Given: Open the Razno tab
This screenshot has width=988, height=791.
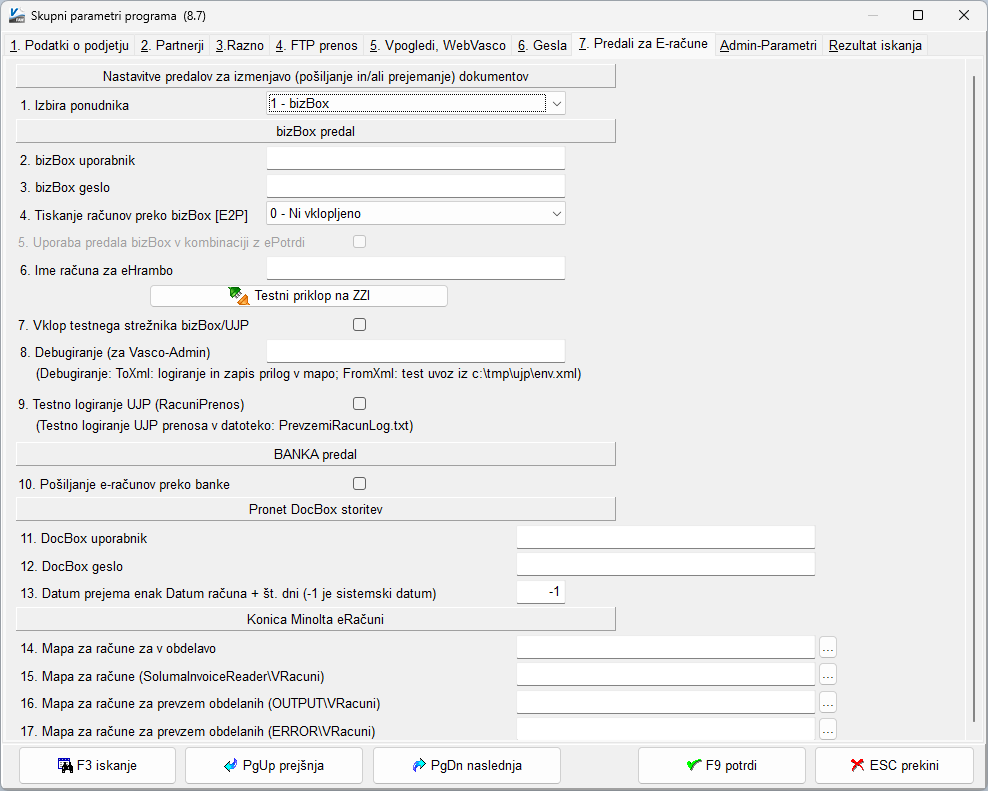Looking at the screenshot, I should (239, 45).
